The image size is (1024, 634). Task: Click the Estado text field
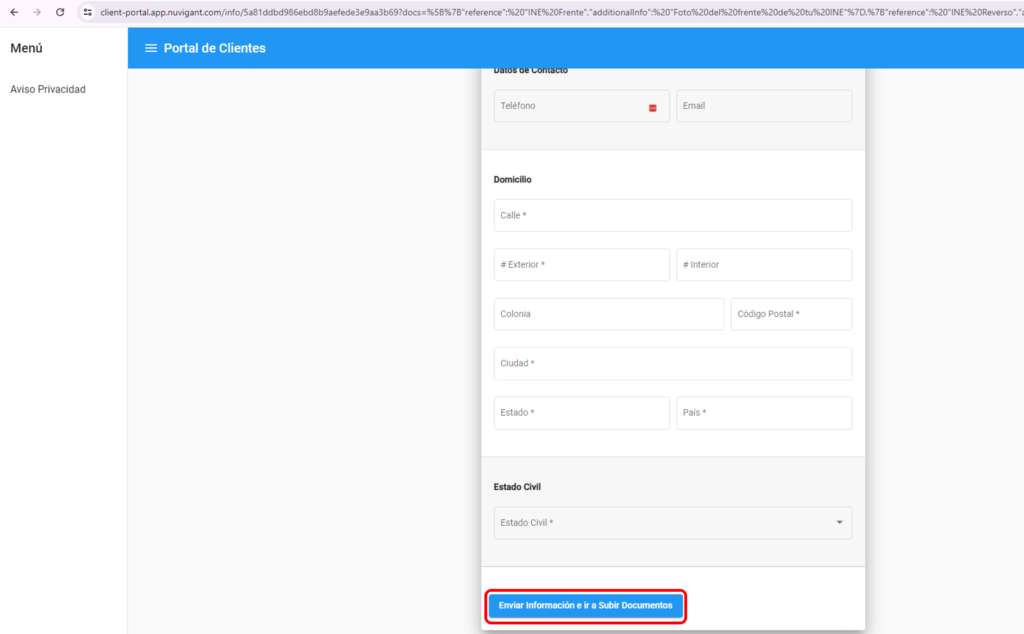point(581,413)
